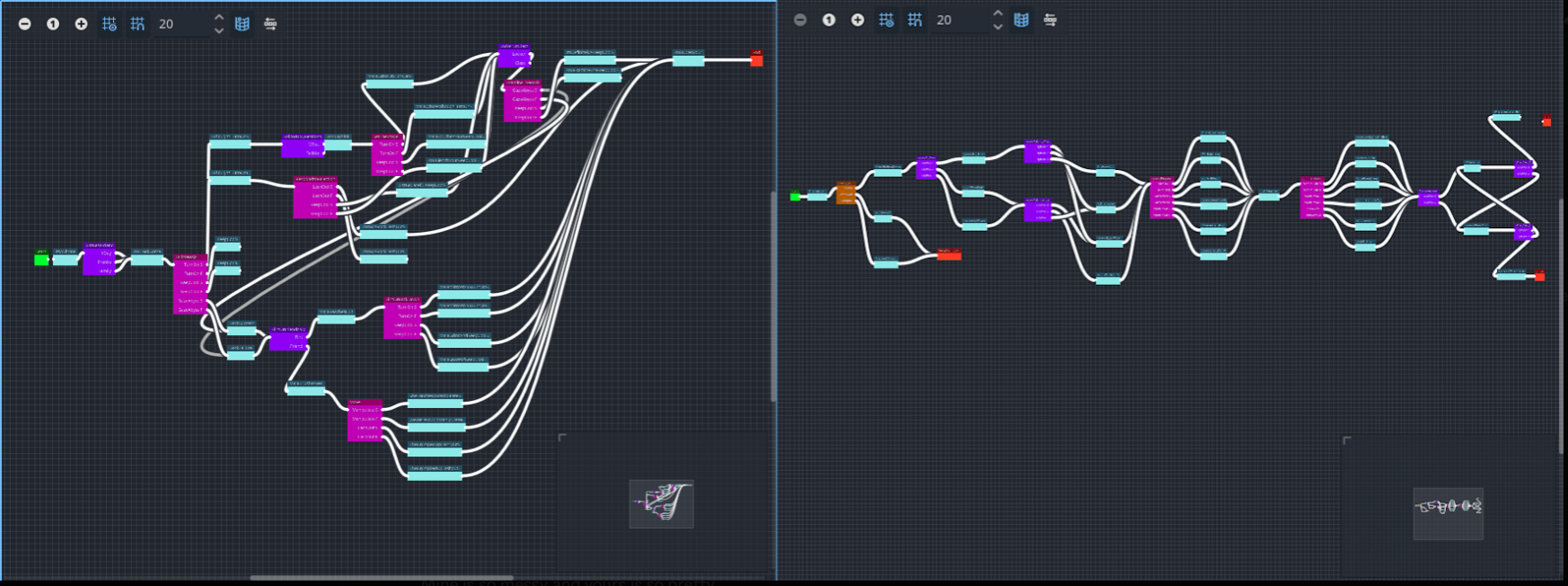The width and height of the screenshot is (1568, 586).
Task: Zoom in on the right graph editor
Action: tap(858, 20)
